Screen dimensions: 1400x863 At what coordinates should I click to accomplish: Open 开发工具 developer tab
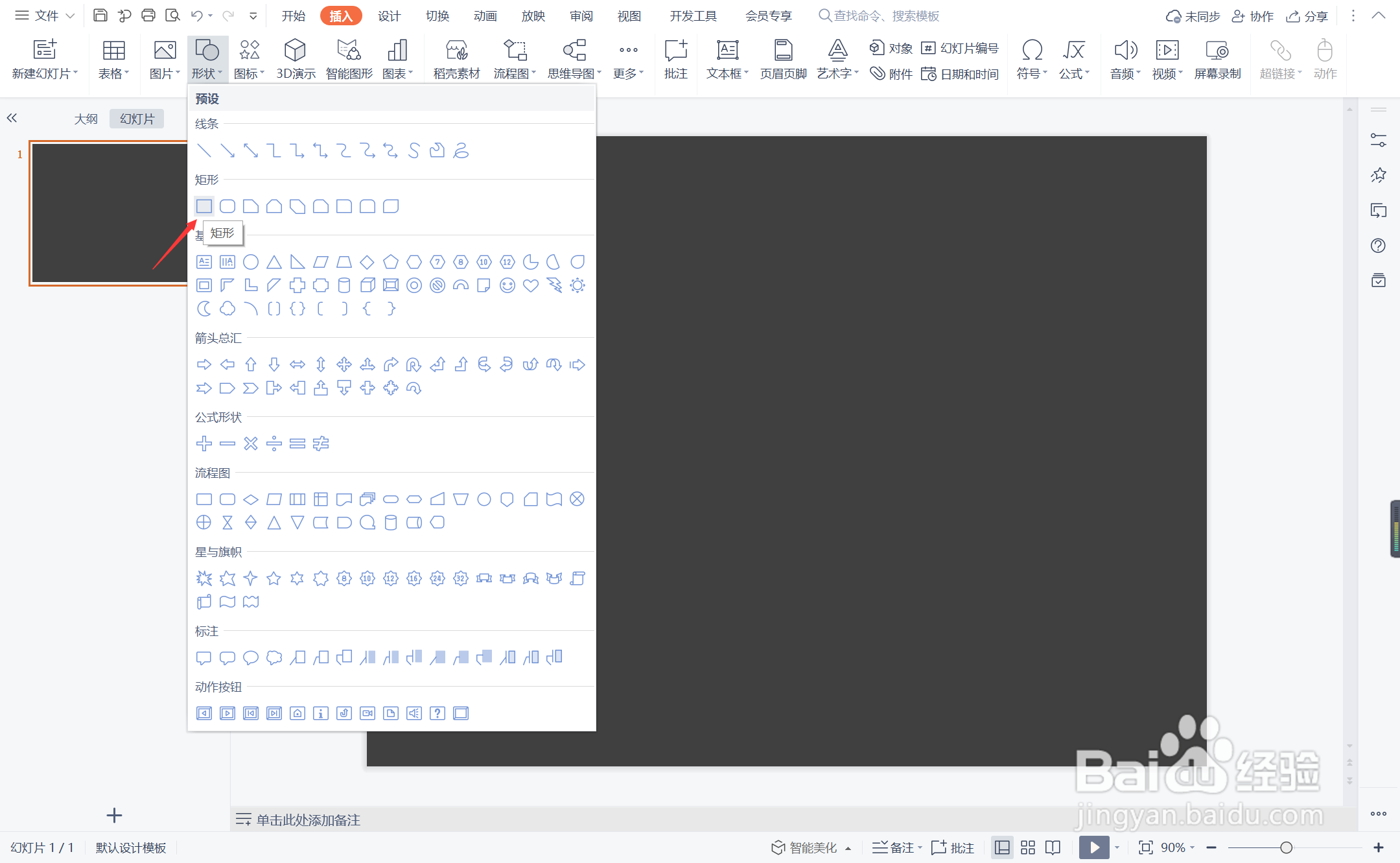pos(693,16)
